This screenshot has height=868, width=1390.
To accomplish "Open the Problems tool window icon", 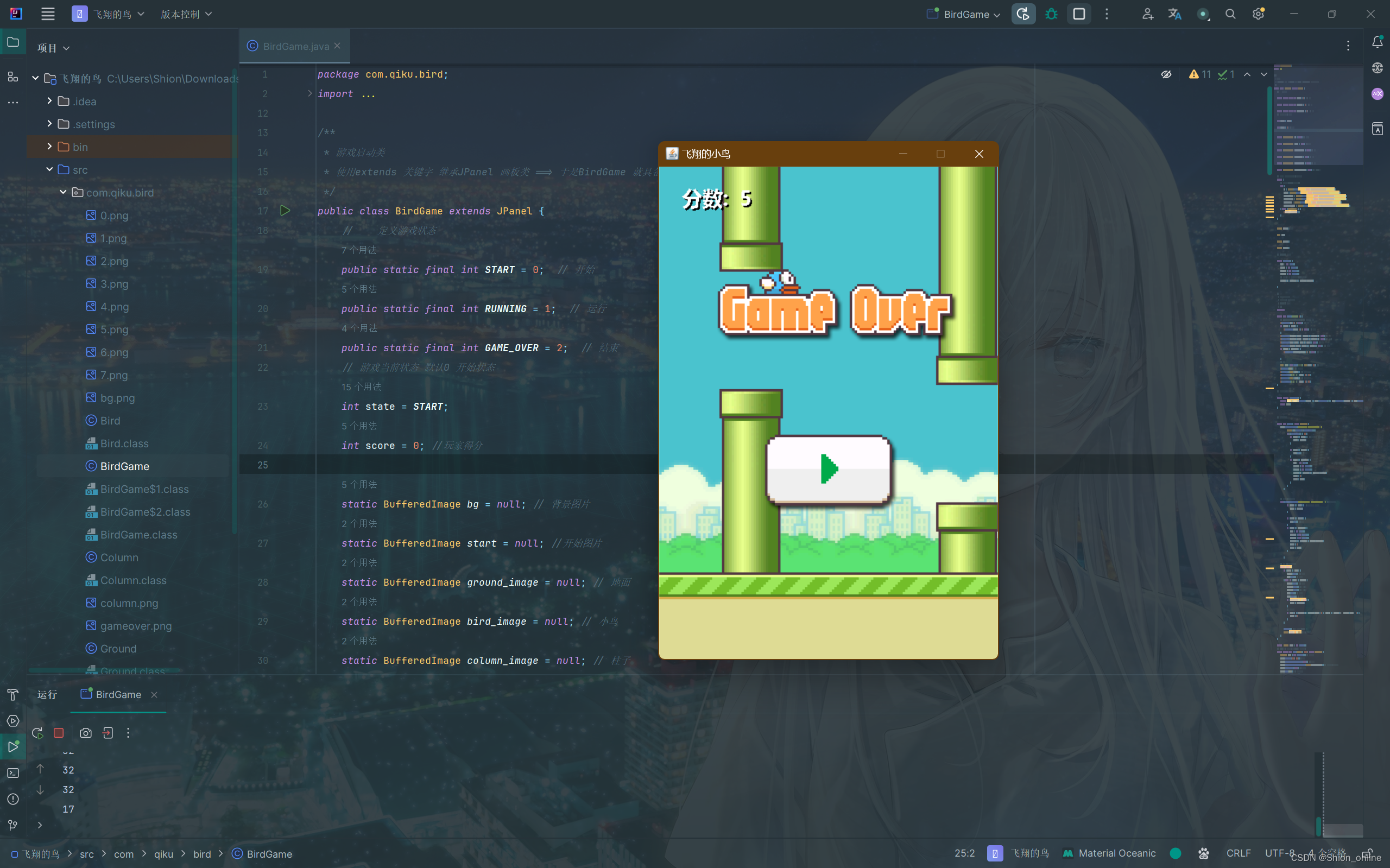I will pos(12,799).
